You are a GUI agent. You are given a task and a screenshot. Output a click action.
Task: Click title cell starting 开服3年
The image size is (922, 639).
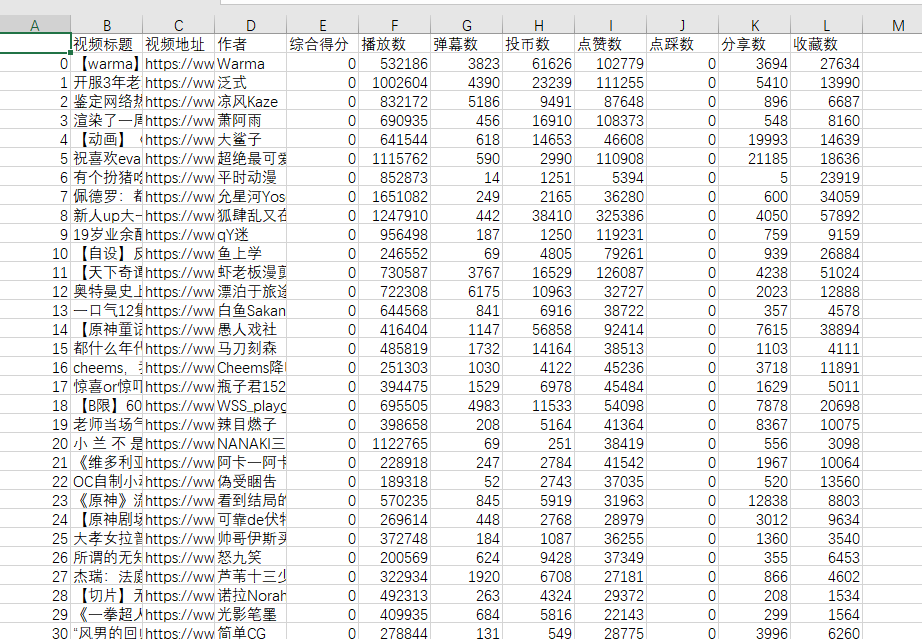pos(107,82)
